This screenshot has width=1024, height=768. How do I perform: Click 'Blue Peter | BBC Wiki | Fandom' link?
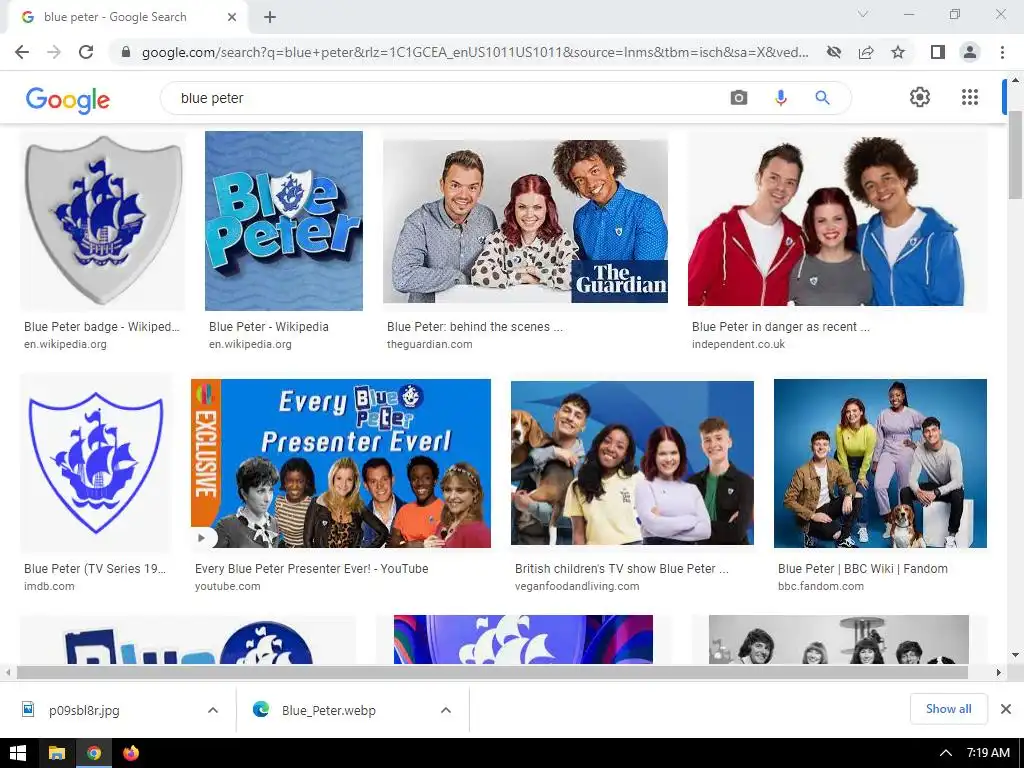click(x=863, y=569)
